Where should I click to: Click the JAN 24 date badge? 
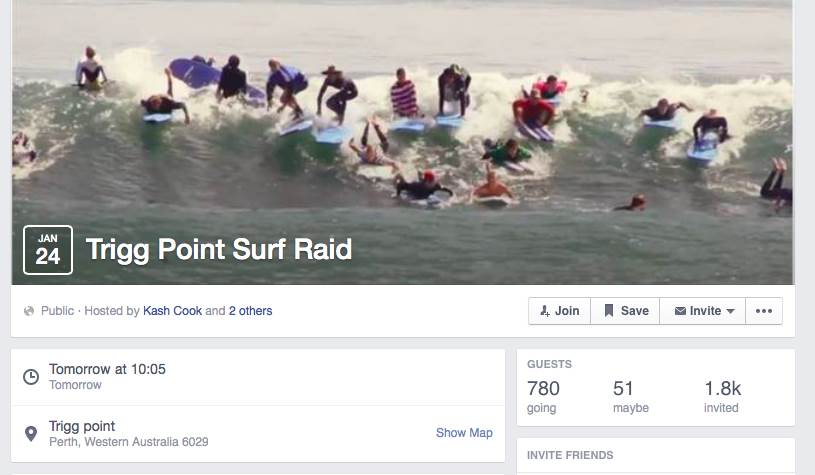tap(48, 250)
